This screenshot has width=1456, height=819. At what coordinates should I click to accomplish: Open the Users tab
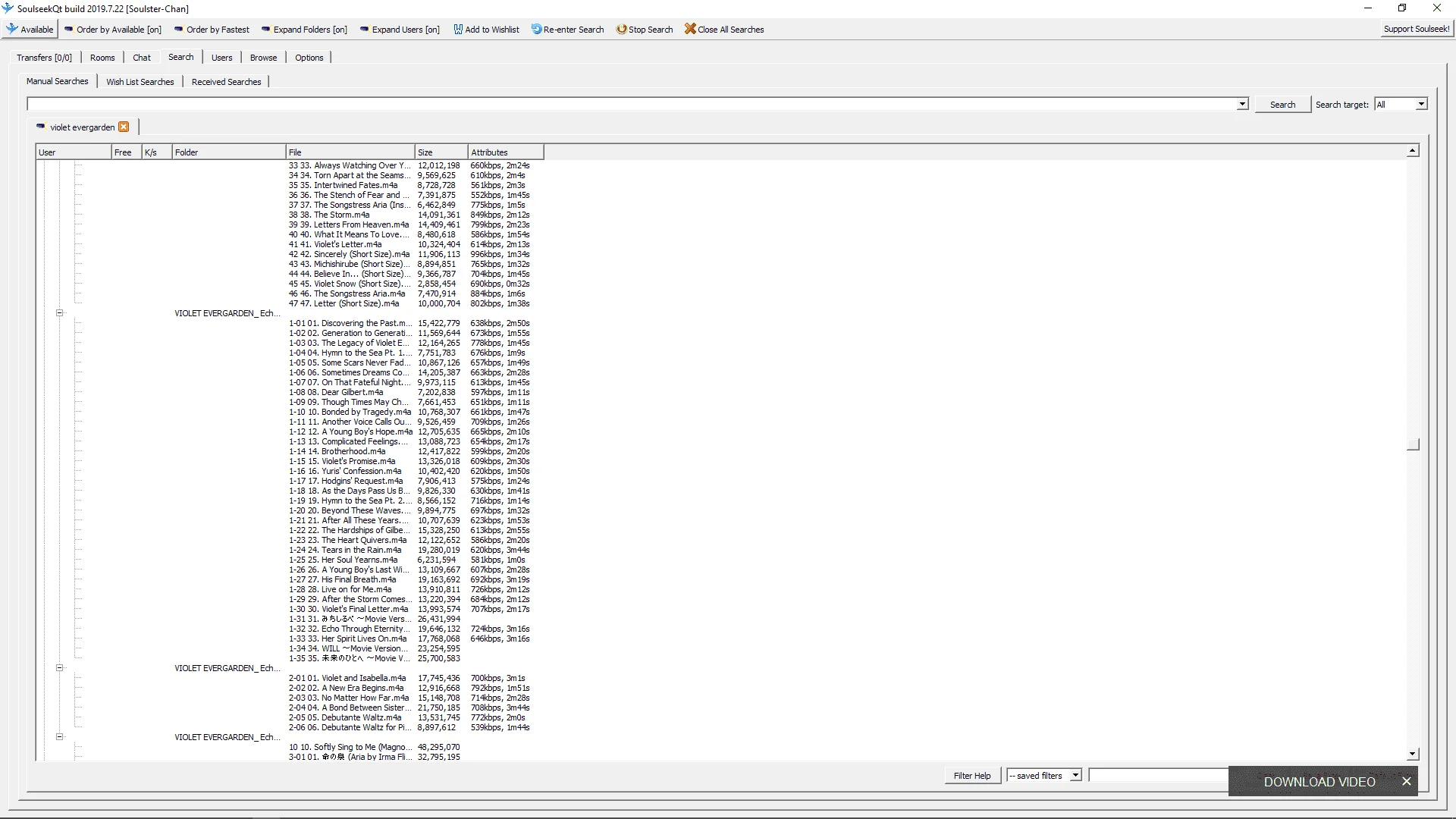[221, 58]
